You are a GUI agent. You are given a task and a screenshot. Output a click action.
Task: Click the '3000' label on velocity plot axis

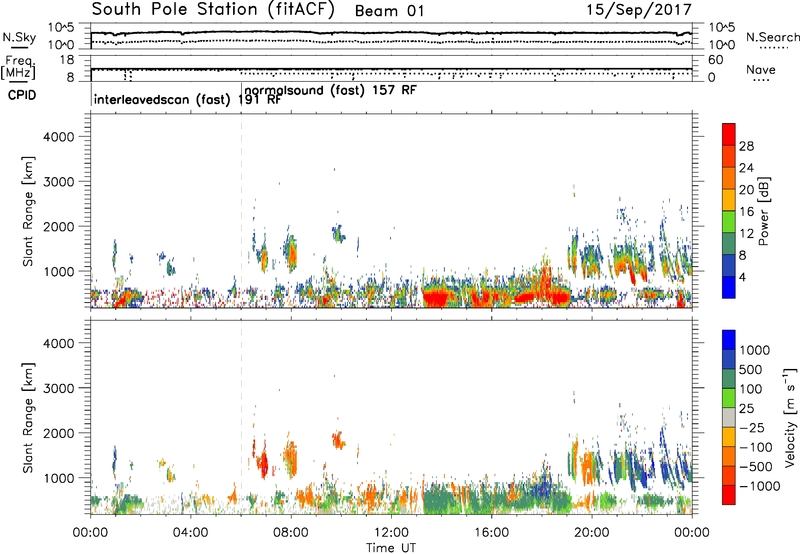pyautogui.click(x=58, y=388)
